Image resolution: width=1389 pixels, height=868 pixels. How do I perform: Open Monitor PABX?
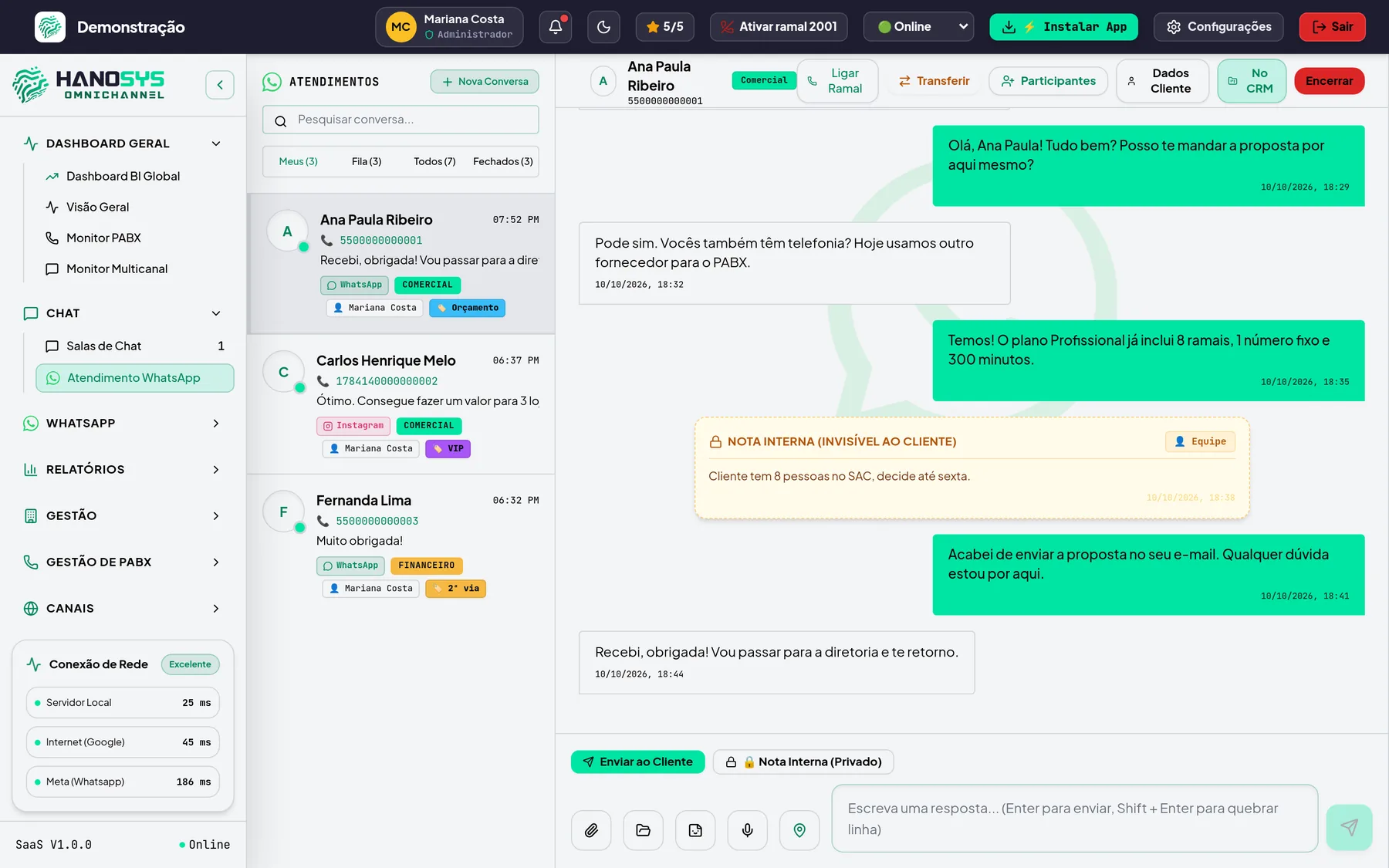click(x=103, y=238)
